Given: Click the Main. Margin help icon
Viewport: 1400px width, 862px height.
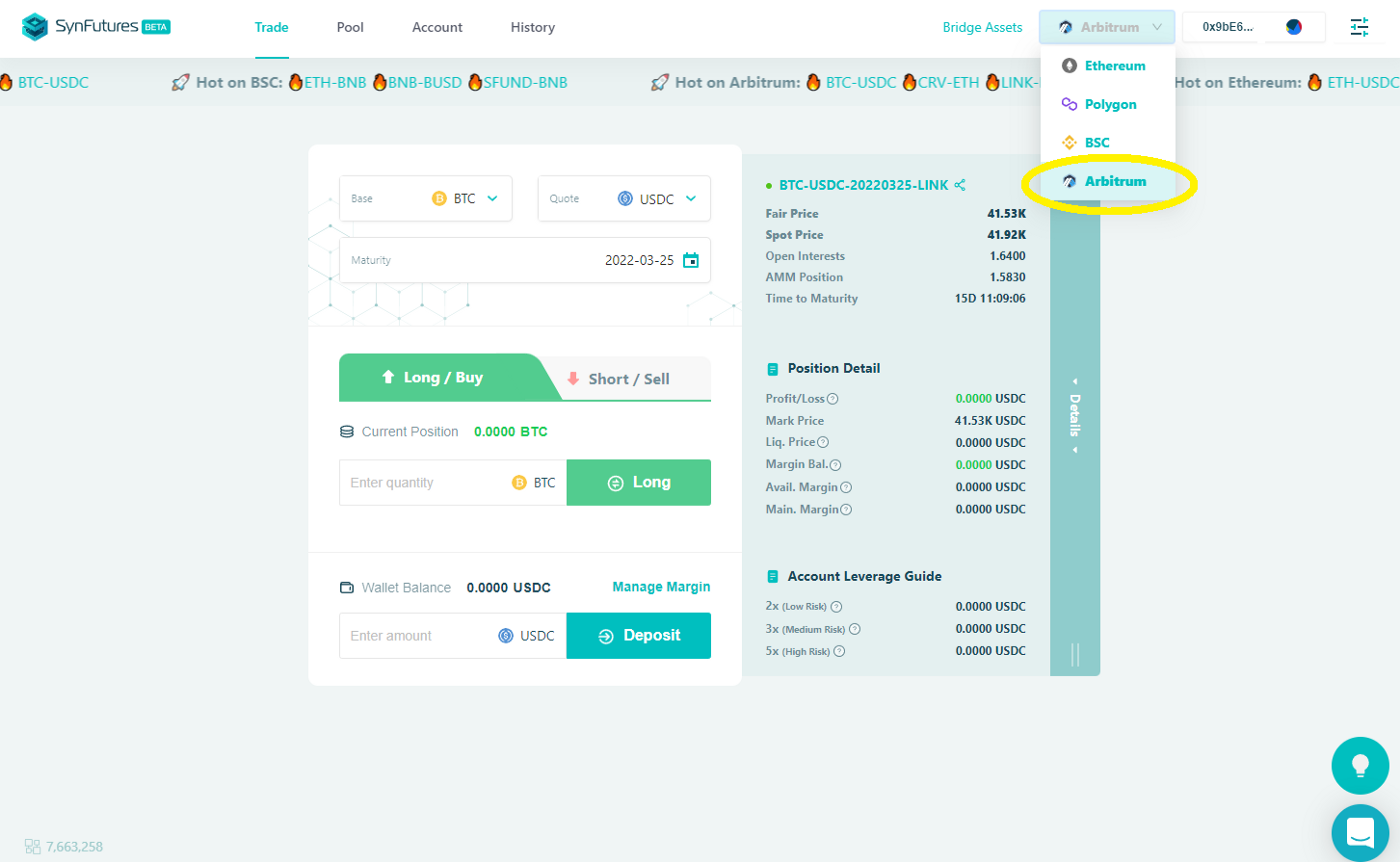Looking at the screenshot, I should (846, 509).
